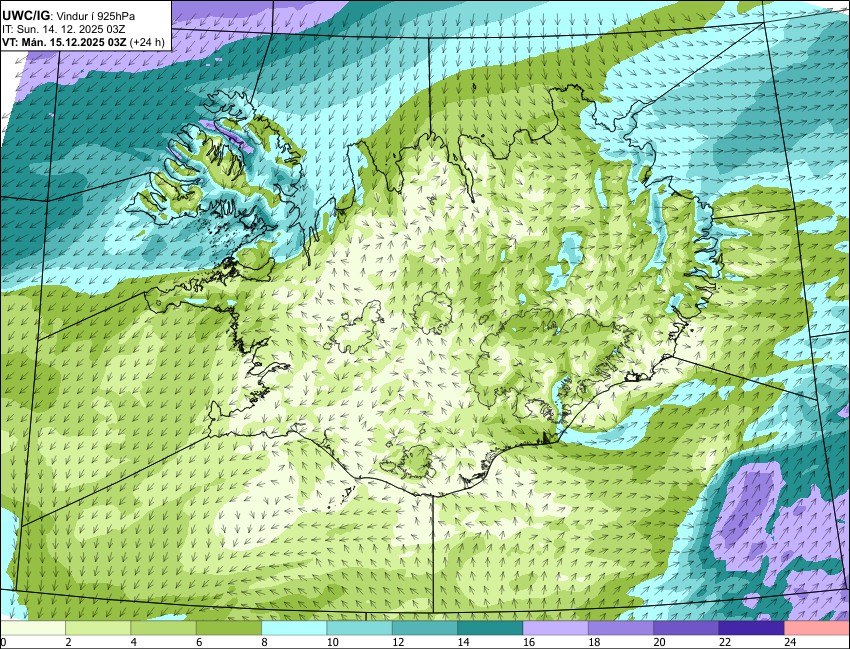Click the legend label 4
Screen dimensions: 850x649
pos(134,642)
